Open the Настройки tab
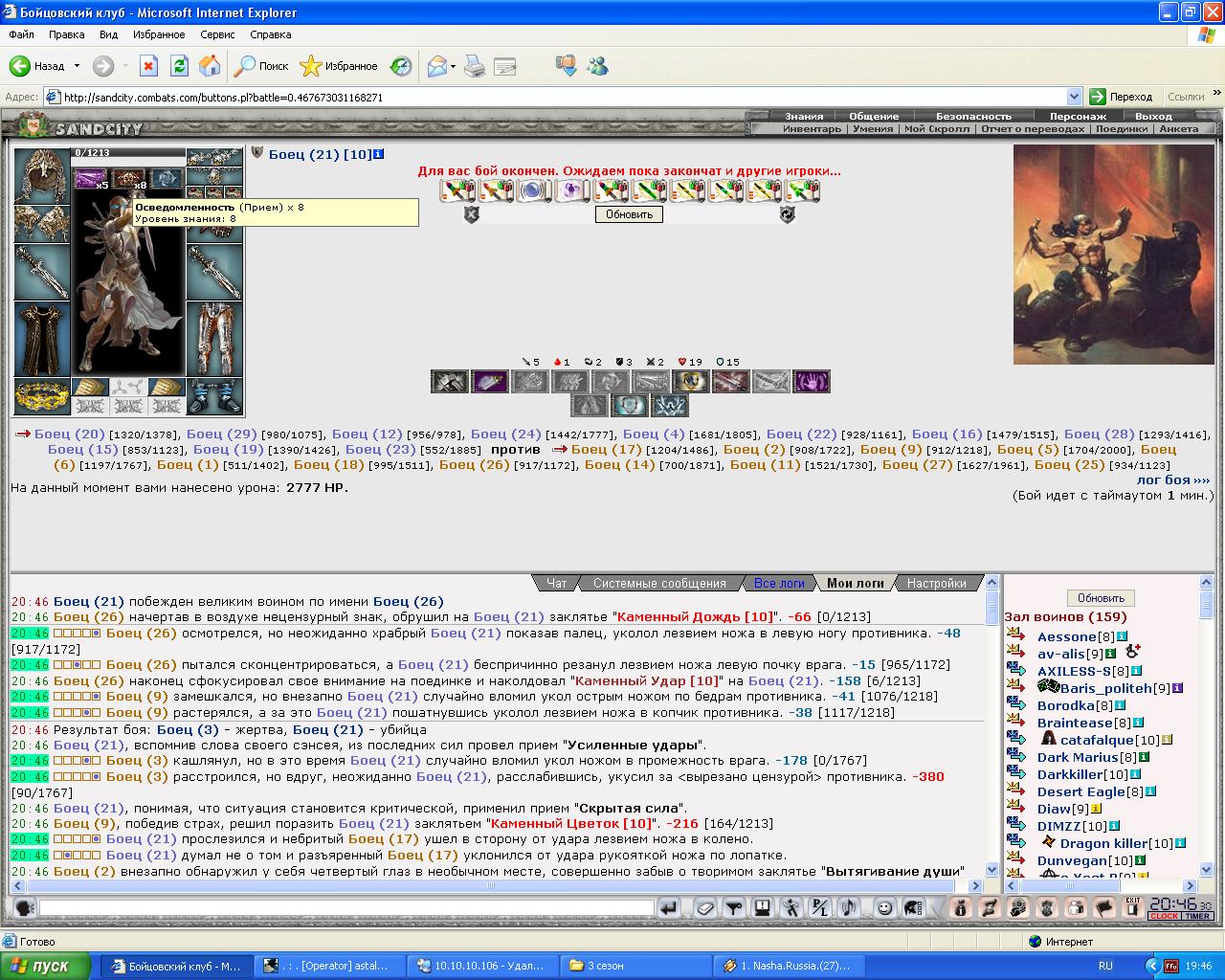1225x980 pixels. (x=936, y=583)
